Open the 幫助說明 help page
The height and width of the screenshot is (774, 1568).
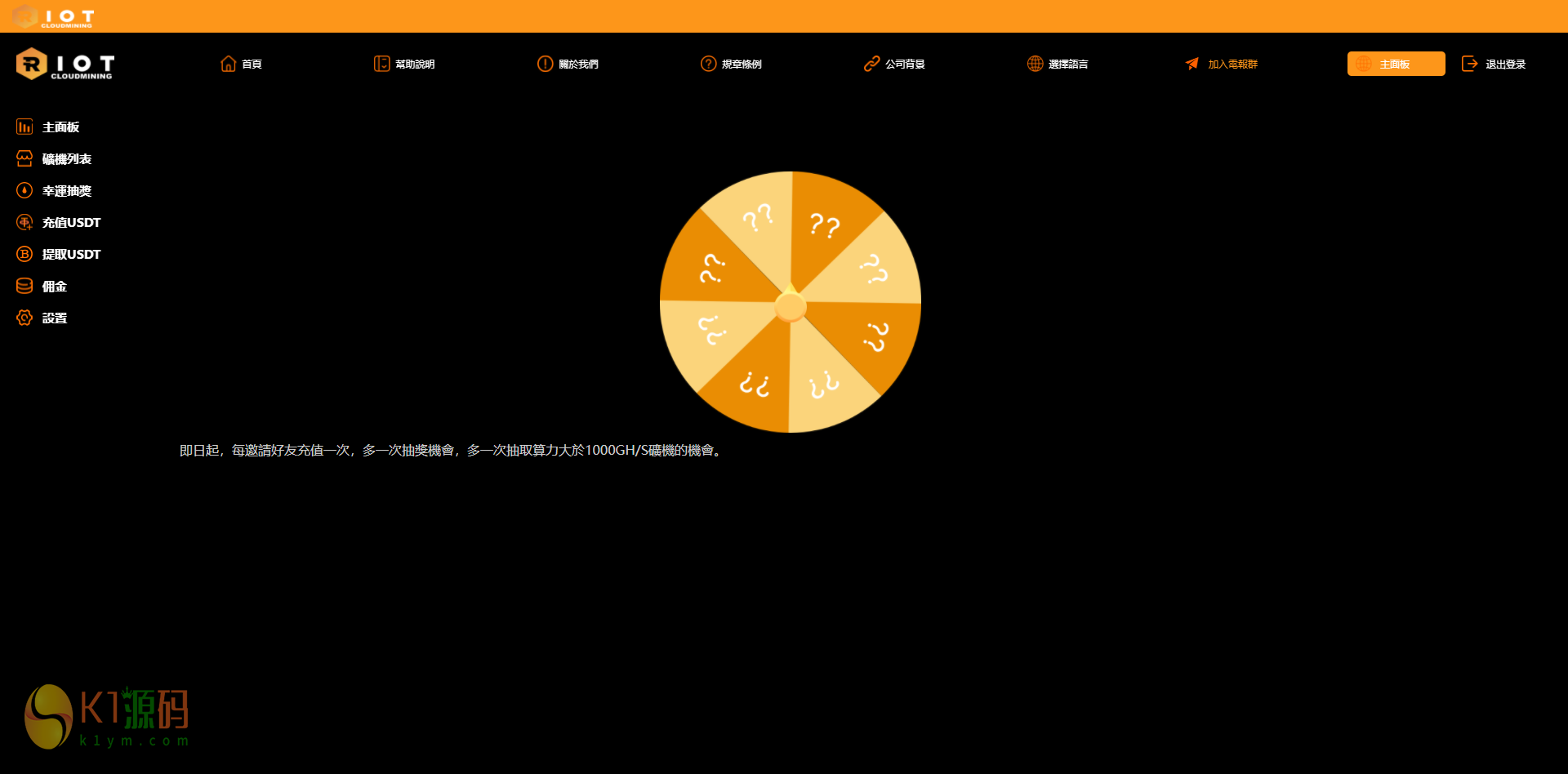(x=404, y=64)
